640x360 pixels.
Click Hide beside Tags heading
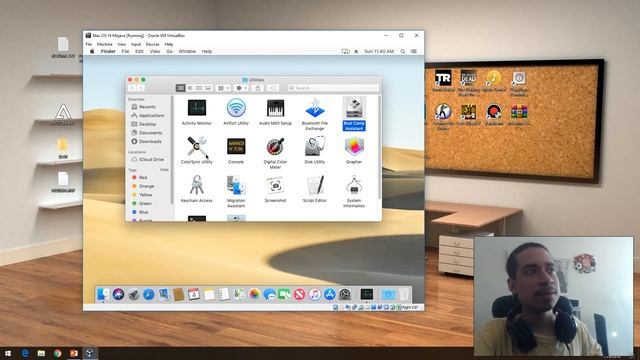164,170
